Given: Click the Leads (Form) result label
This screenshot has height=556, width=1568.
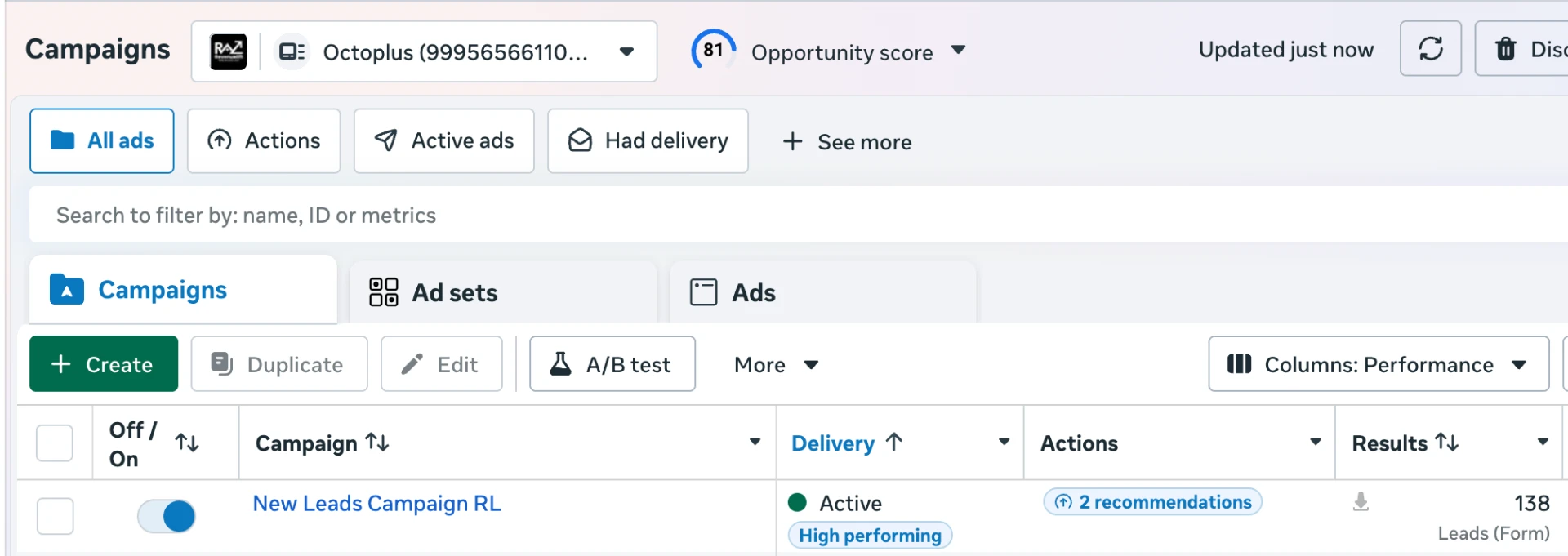Looking at the screenshot, I should 1494,533.
